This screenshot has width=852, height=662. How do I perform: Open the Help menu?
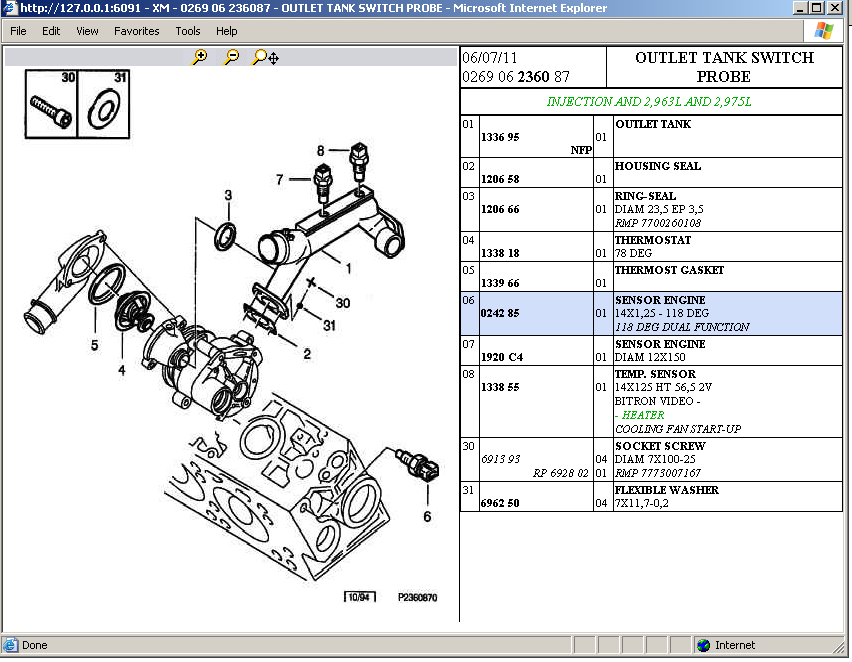pyautogui.click(x=227, y=31)
